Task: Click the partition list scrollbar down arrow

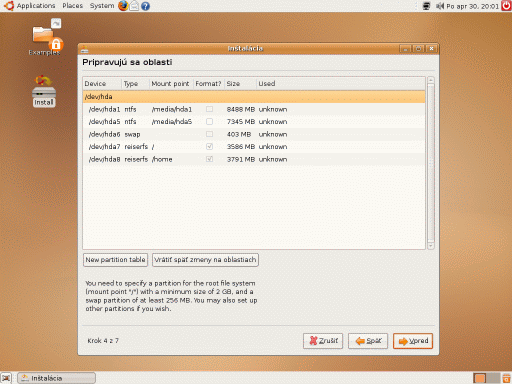Action: tap(431, 246)
